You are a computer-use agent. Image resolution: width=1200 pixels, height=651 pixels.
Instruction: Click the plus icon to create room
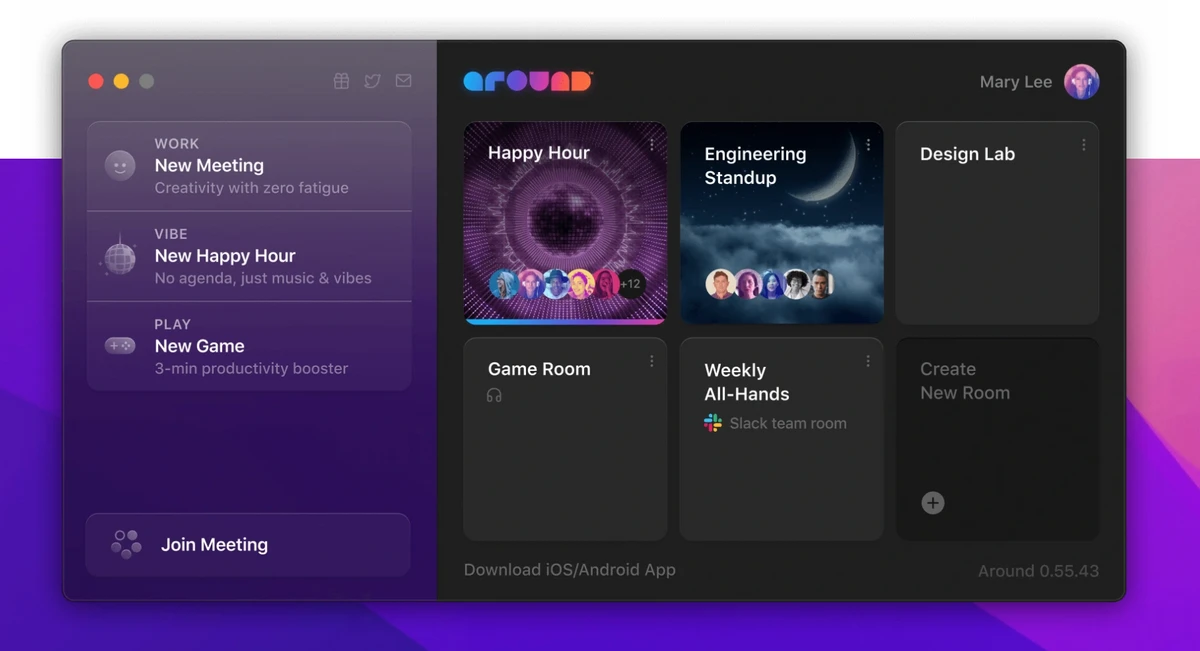coord(933,503)
